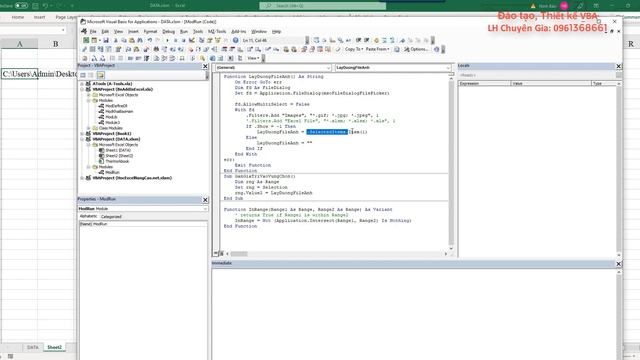
Task: Collapse VBAProject (DATA.xlsm) node
Action: [82, 139]
